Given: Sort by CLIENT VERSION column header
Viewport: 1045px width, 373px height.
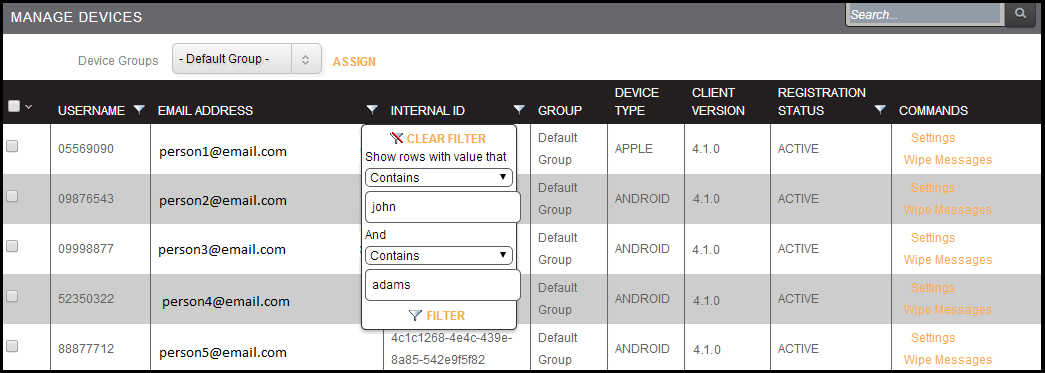Looking at the screenshot, I should pyautogui.click(x=718, y=102).
